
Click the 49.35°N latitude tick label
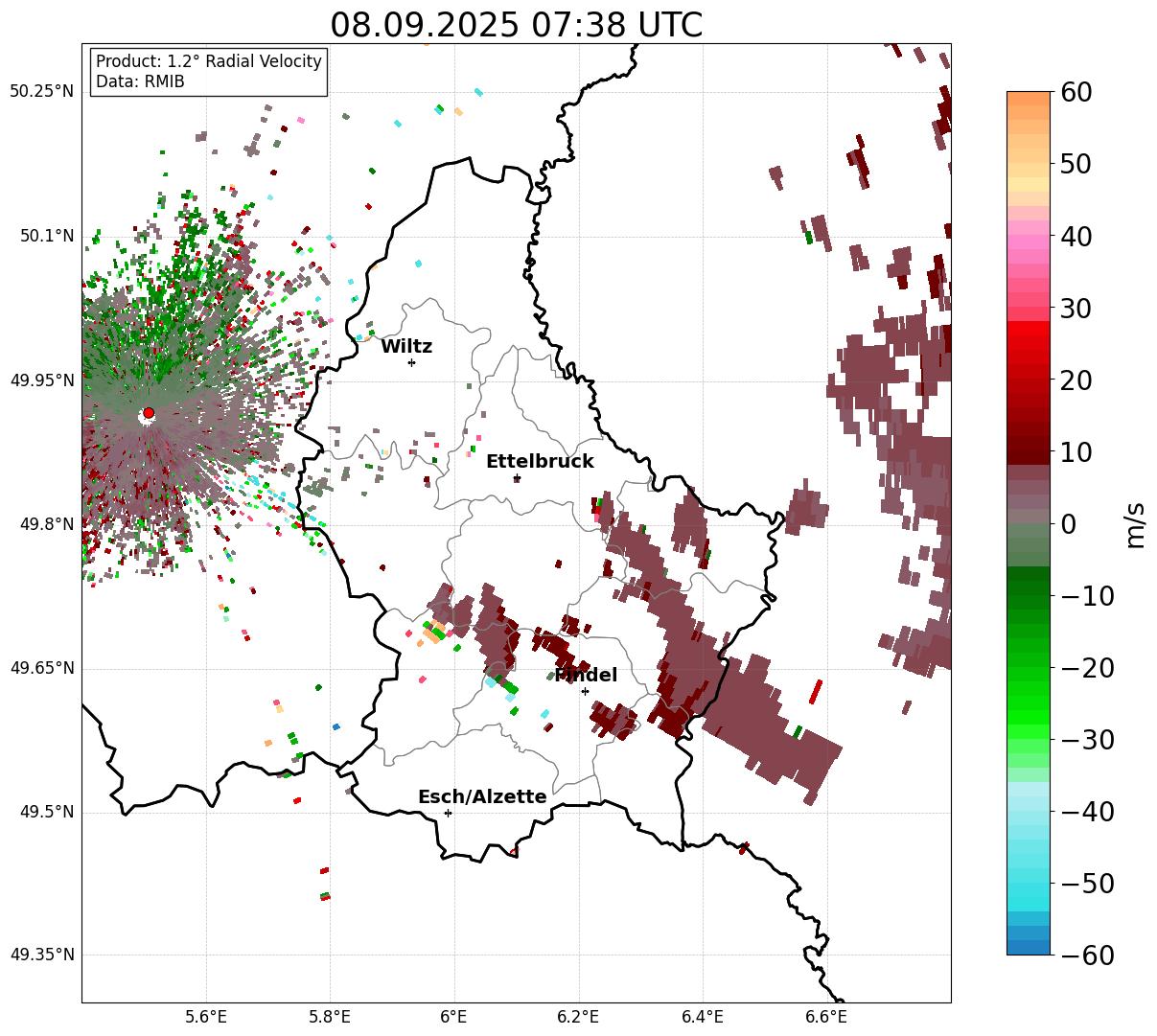(x=42, y=955)
